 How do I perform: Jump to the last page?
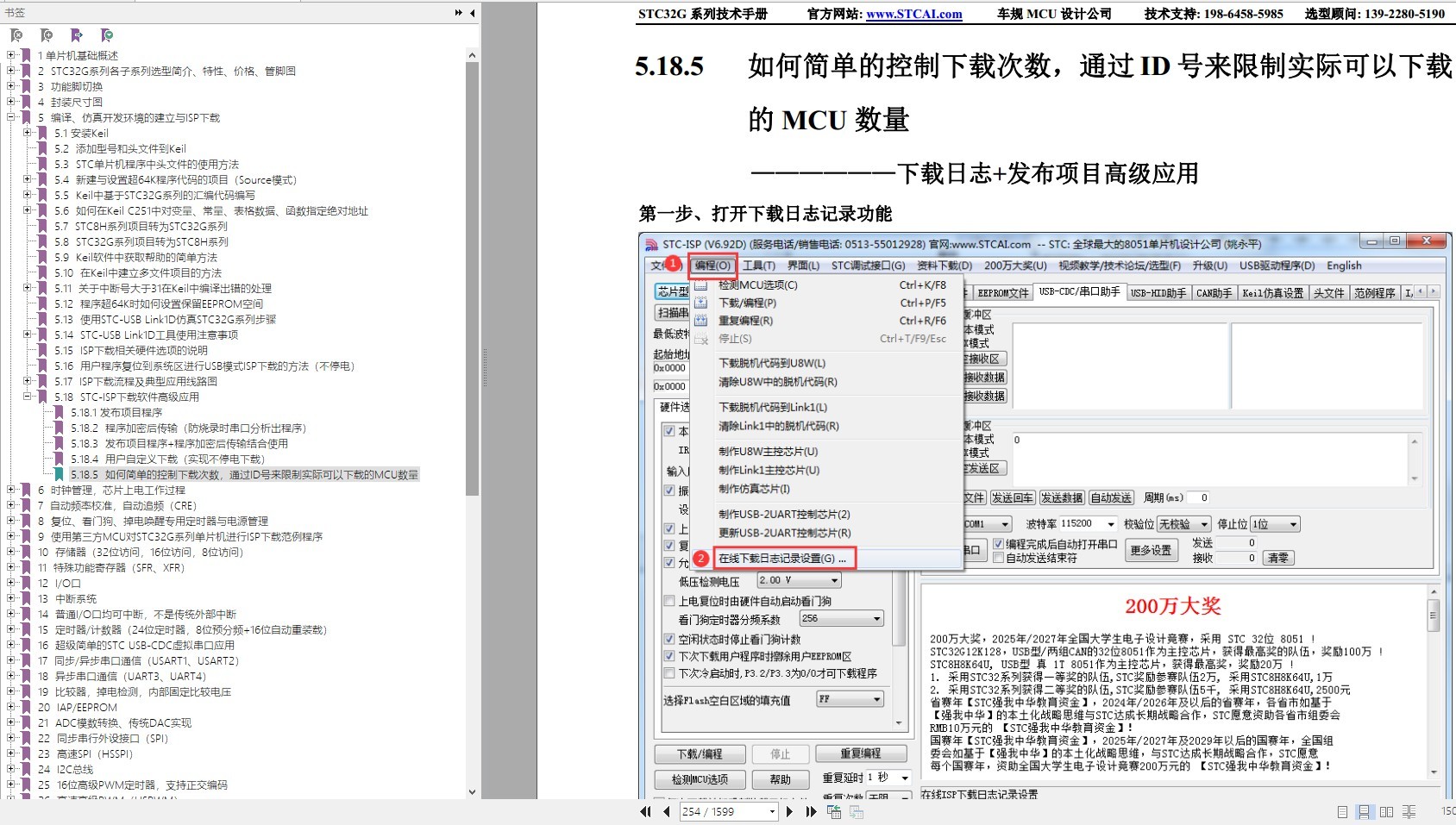coord(811,811)
